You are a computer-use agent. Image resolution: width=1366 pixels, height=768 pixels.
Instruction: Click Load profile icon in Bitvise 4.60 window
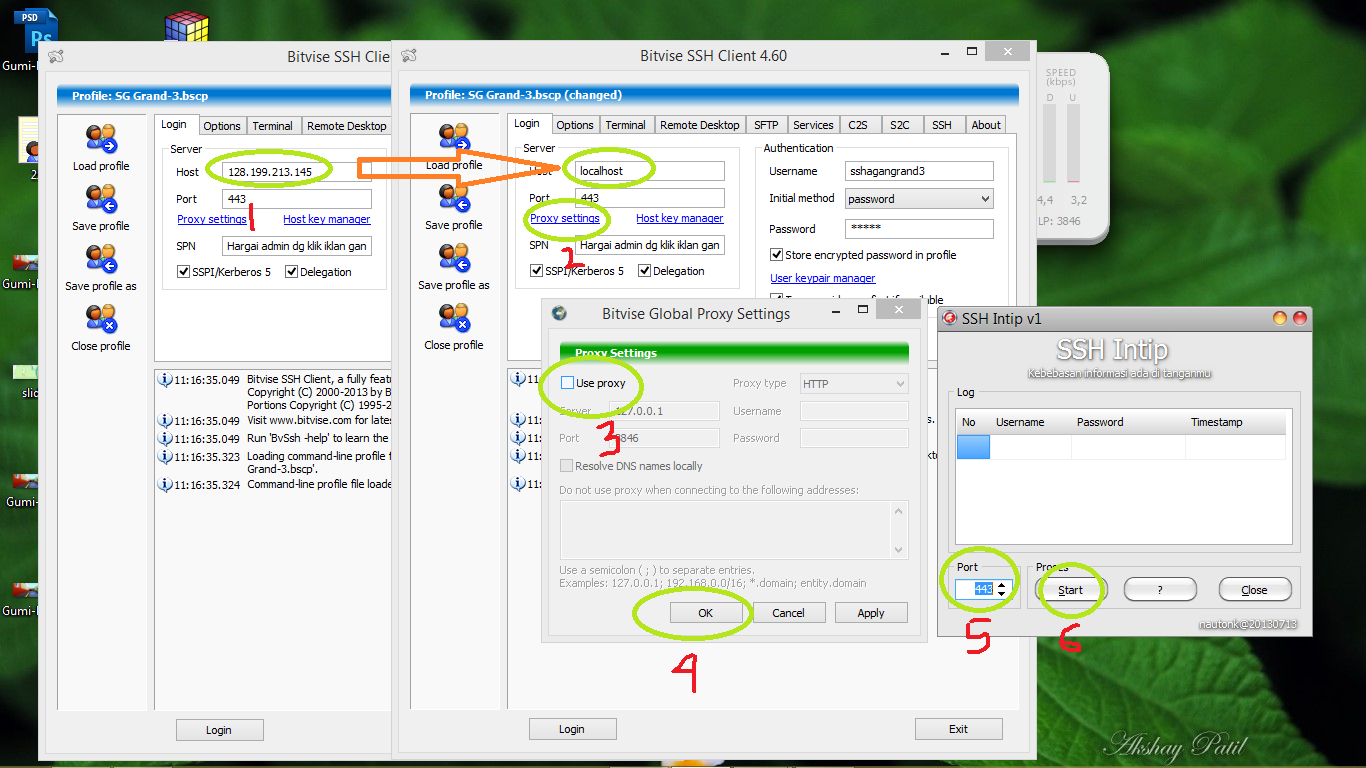point(454,138)
